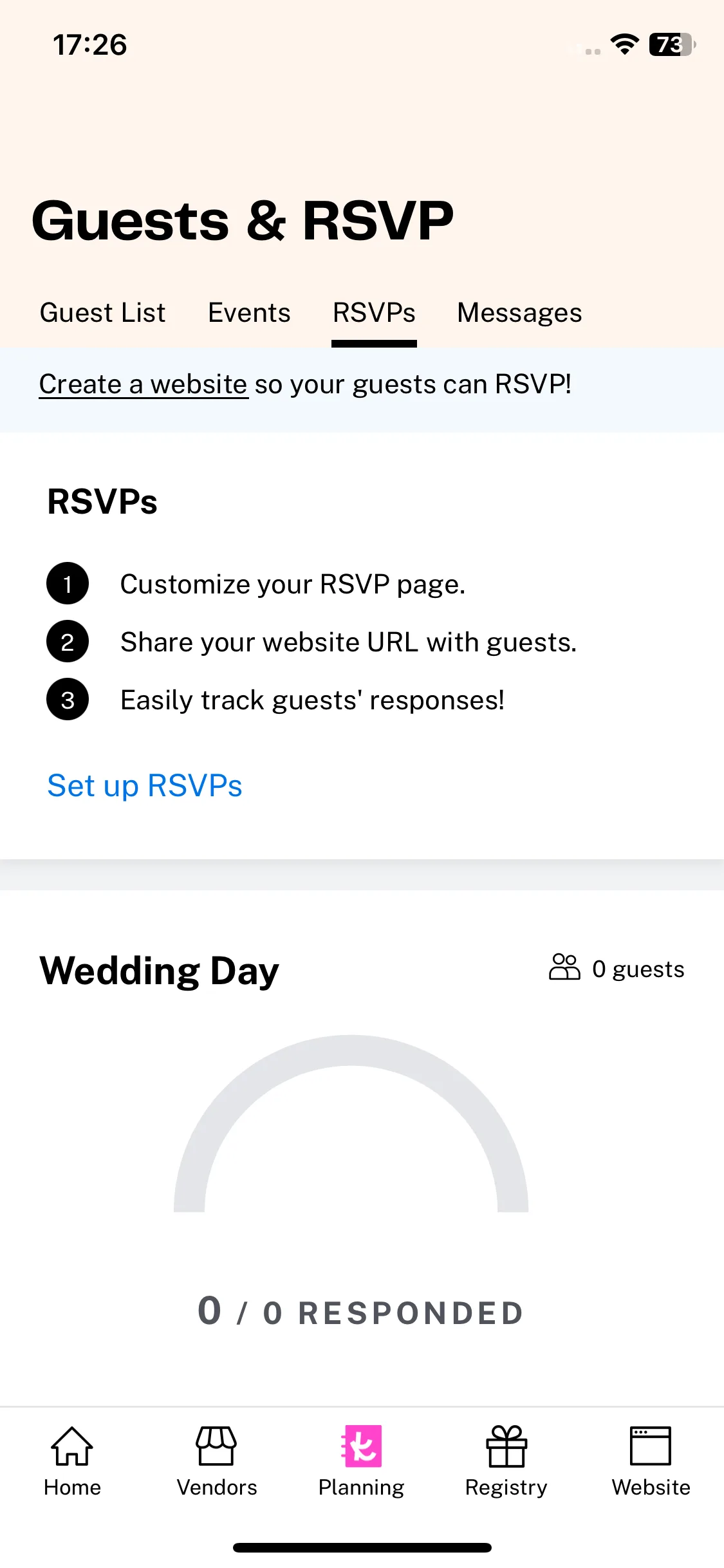Tap the gray response progress arc

(351, 1123)
